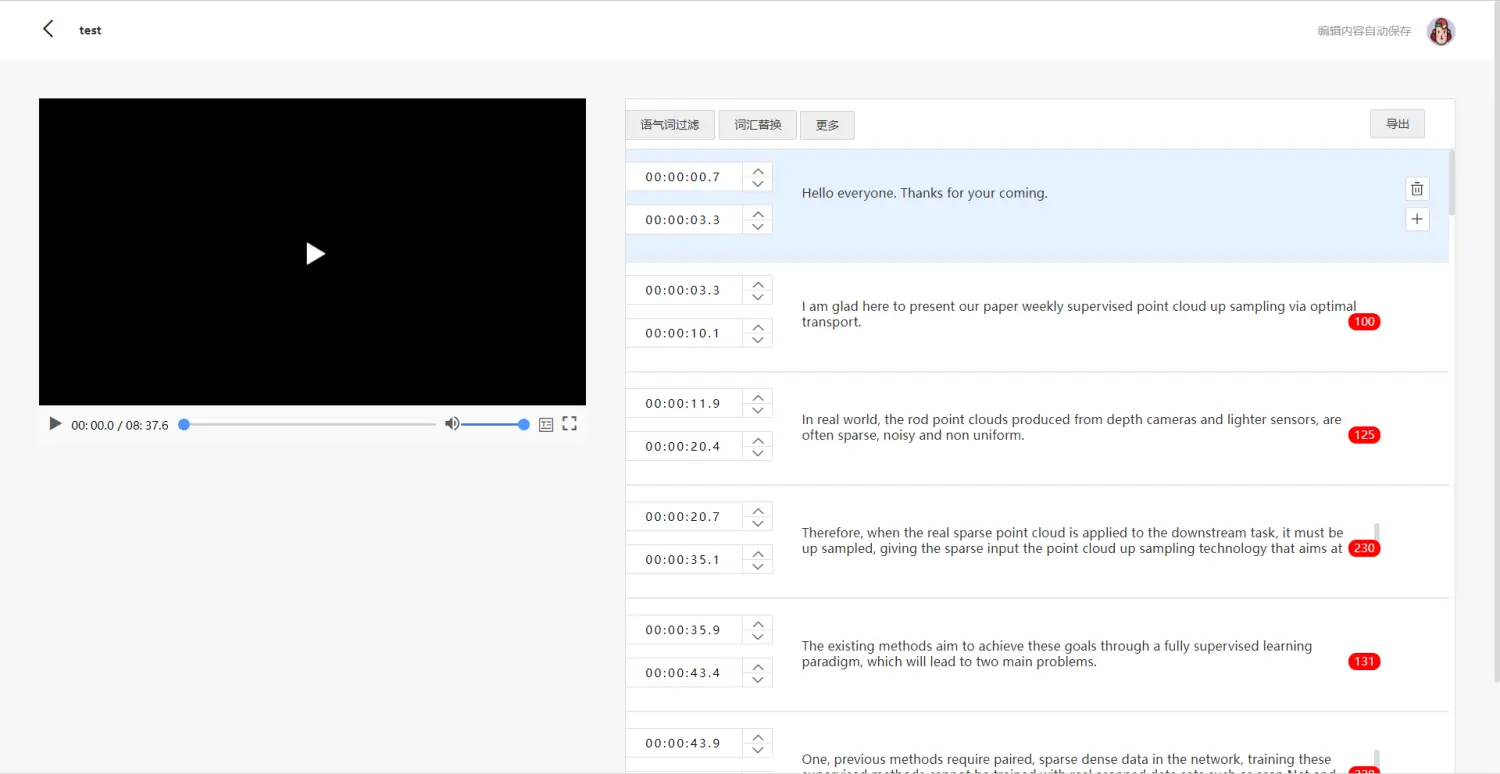This screenshot has width=1500, height=774.
Task: Click the transcript list vertical scrollbar
Action: pyautogui.click(x=1451, y=183)
